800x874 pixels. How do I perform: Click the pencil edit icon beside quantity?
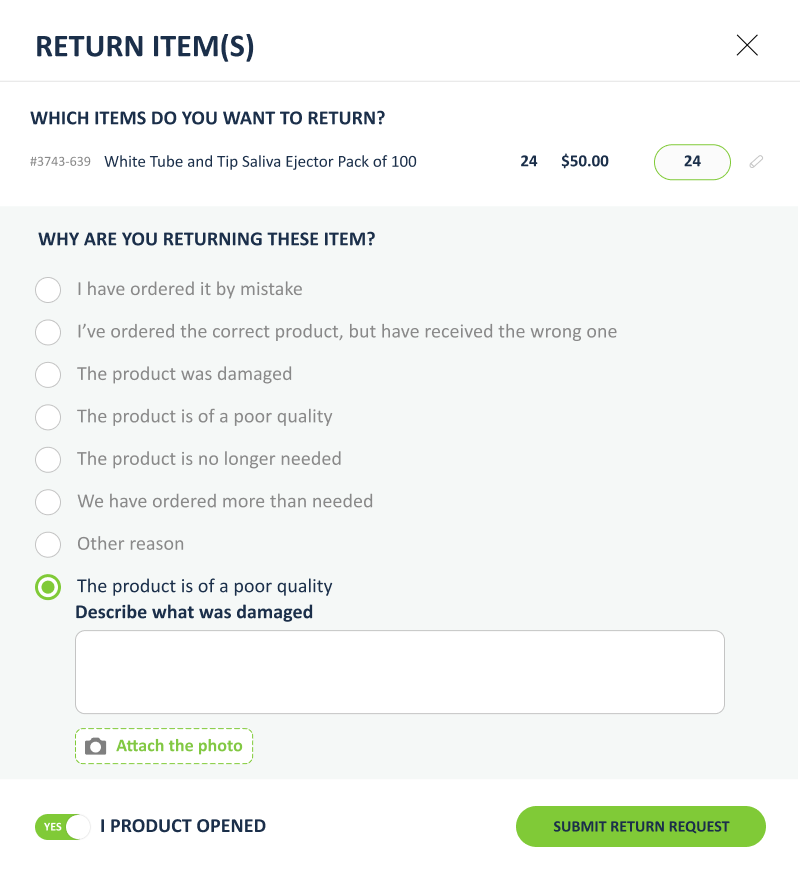[x=756, y=162]
